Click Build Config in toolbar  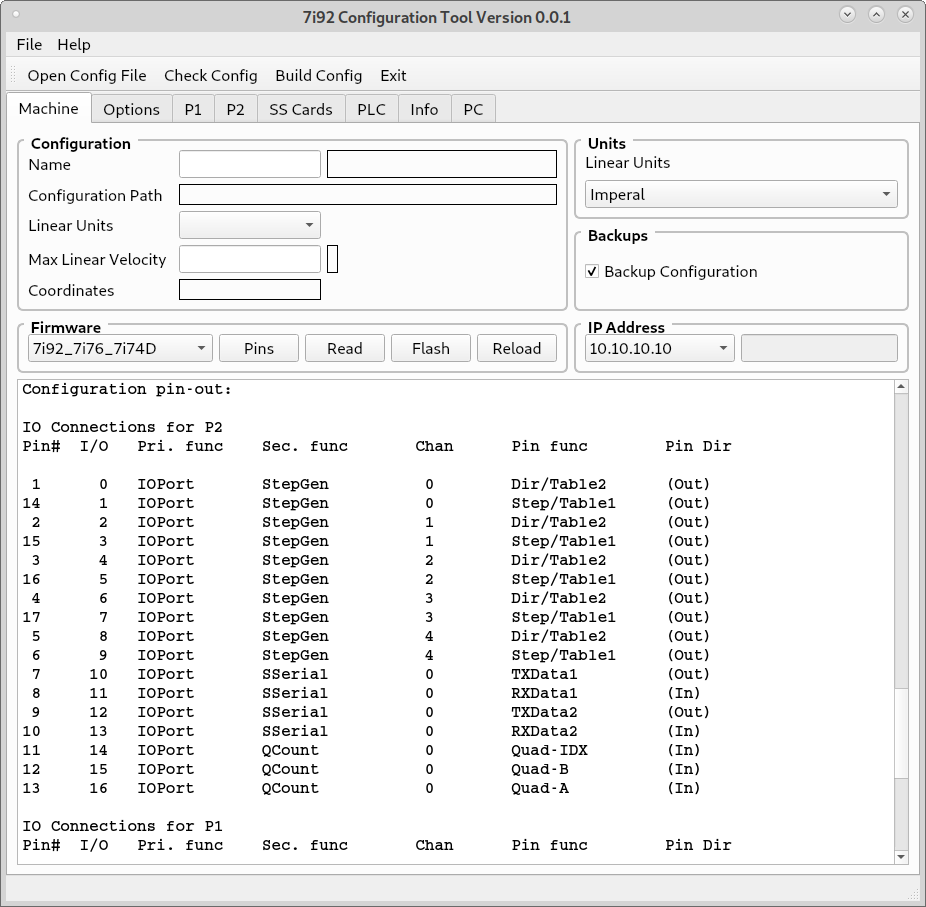(x=318, y=76)
